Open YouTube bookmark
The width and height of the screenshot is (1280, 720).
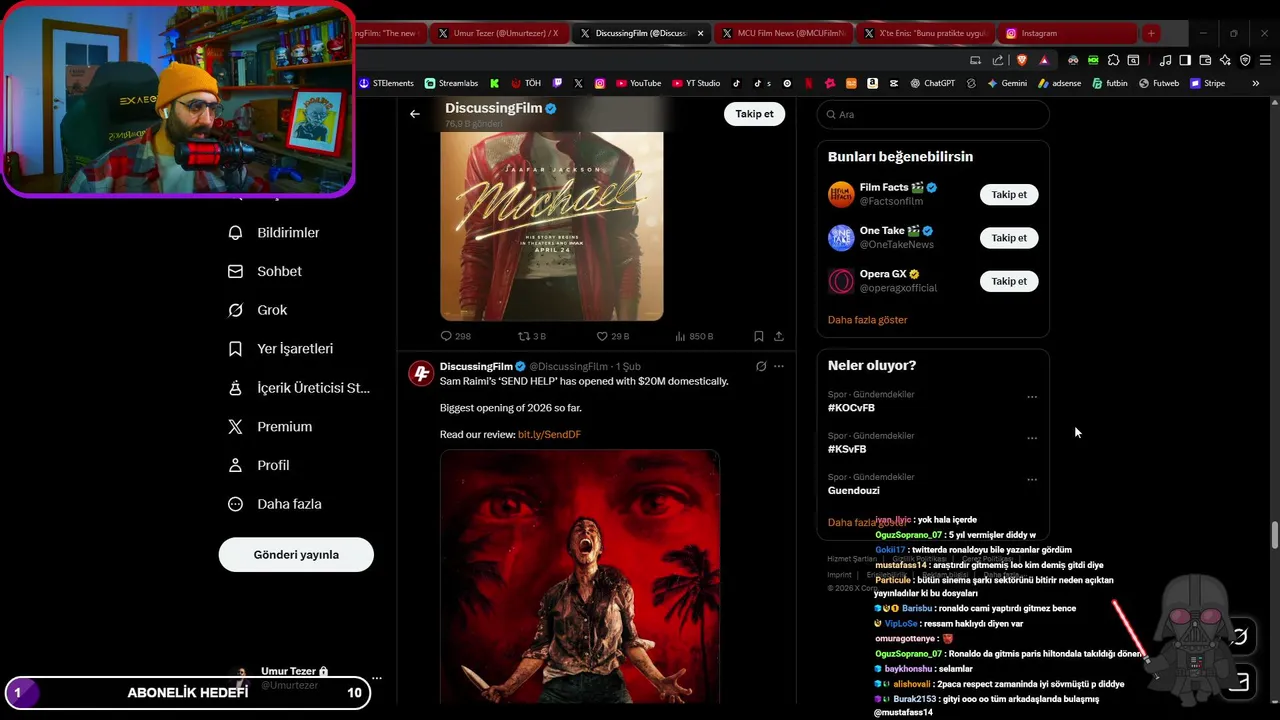pyautogui.click(x=639, y=83)
